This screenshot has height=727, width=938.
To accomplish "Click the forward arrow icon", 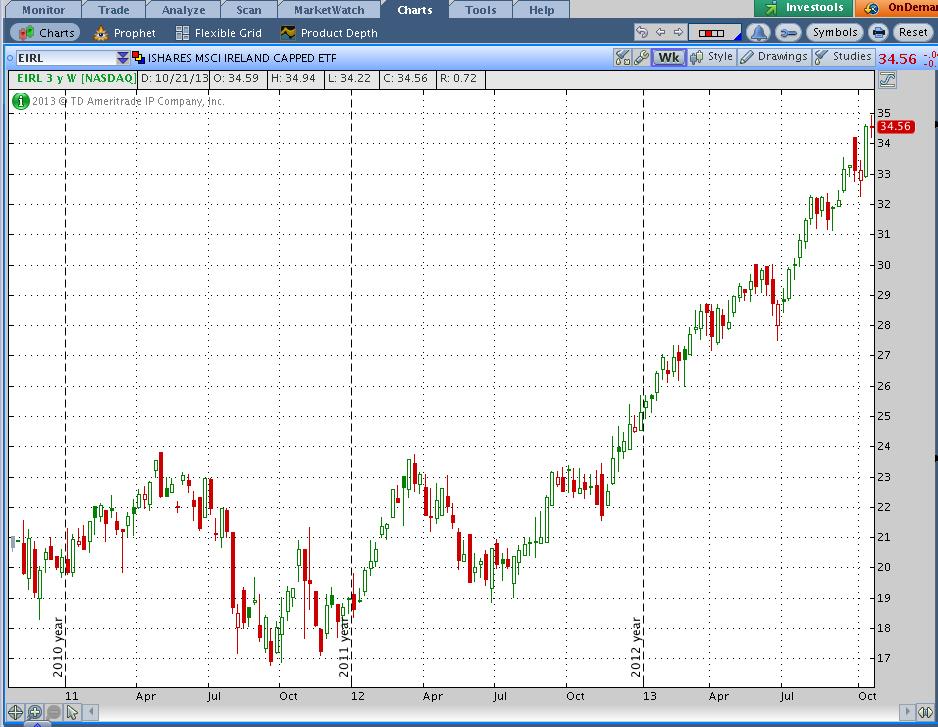I will pyautogui.click(x=678, y=32).
